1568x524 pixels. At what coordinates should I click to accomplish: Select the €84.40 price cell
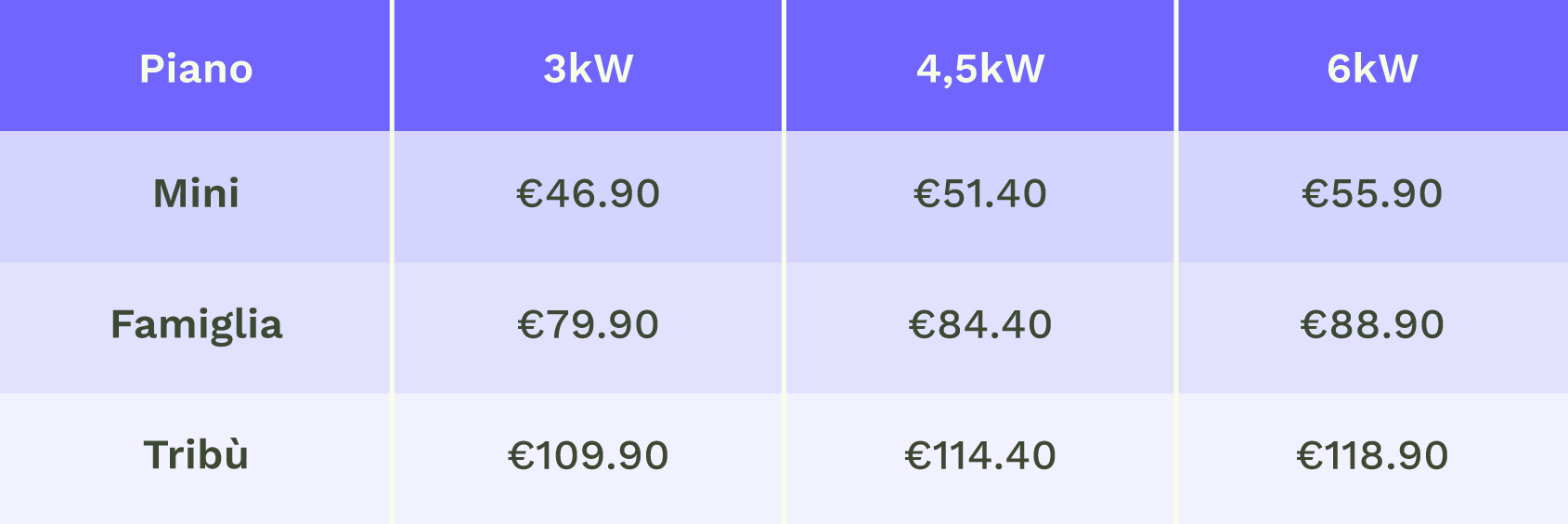tap(980, 325)
